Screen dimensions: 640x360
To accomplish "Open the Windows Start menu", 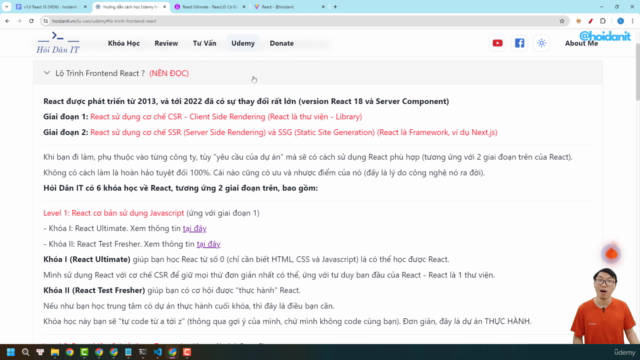I will point(11,352).
